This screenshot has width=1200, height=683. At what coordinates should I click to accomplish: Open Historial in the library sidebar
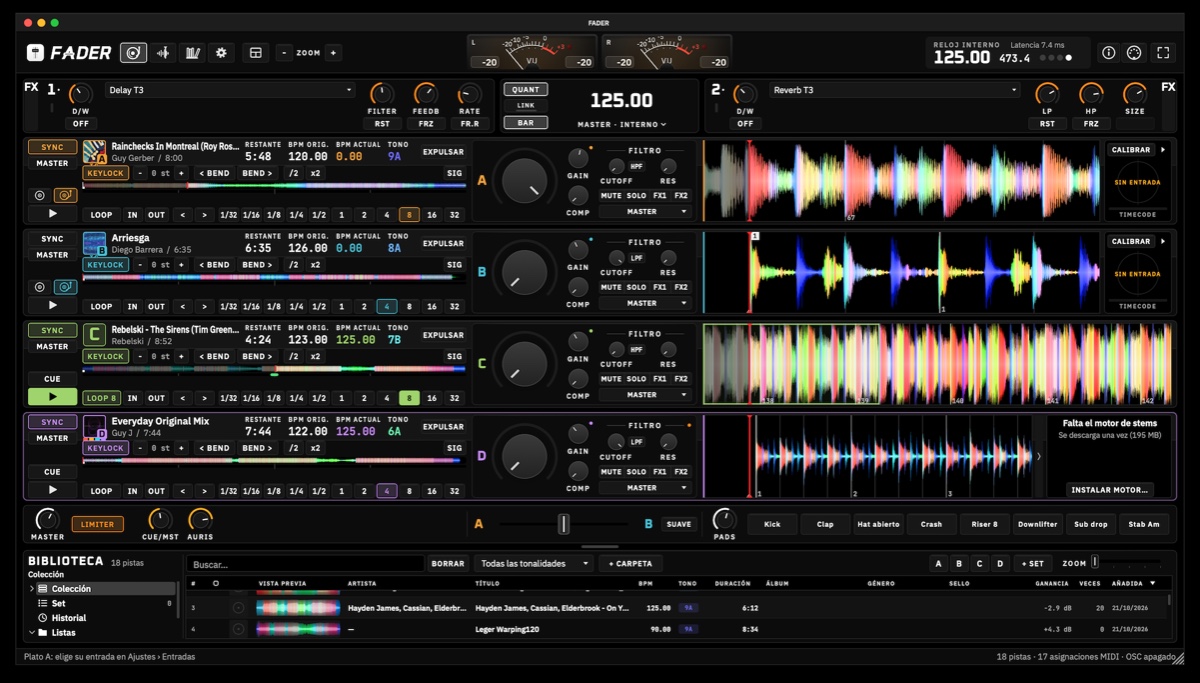tap(69, 618)
